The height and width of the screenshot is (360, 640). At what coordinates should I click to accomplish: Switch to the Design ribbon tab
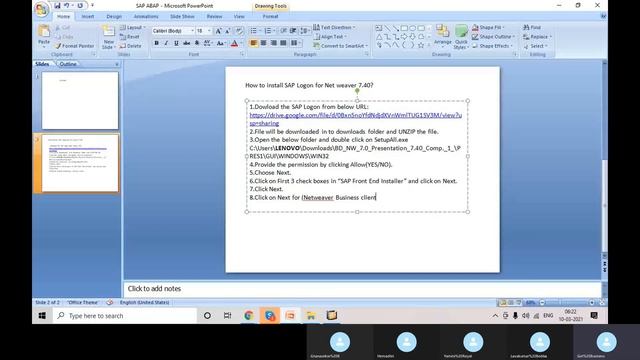tap(114, 17)
